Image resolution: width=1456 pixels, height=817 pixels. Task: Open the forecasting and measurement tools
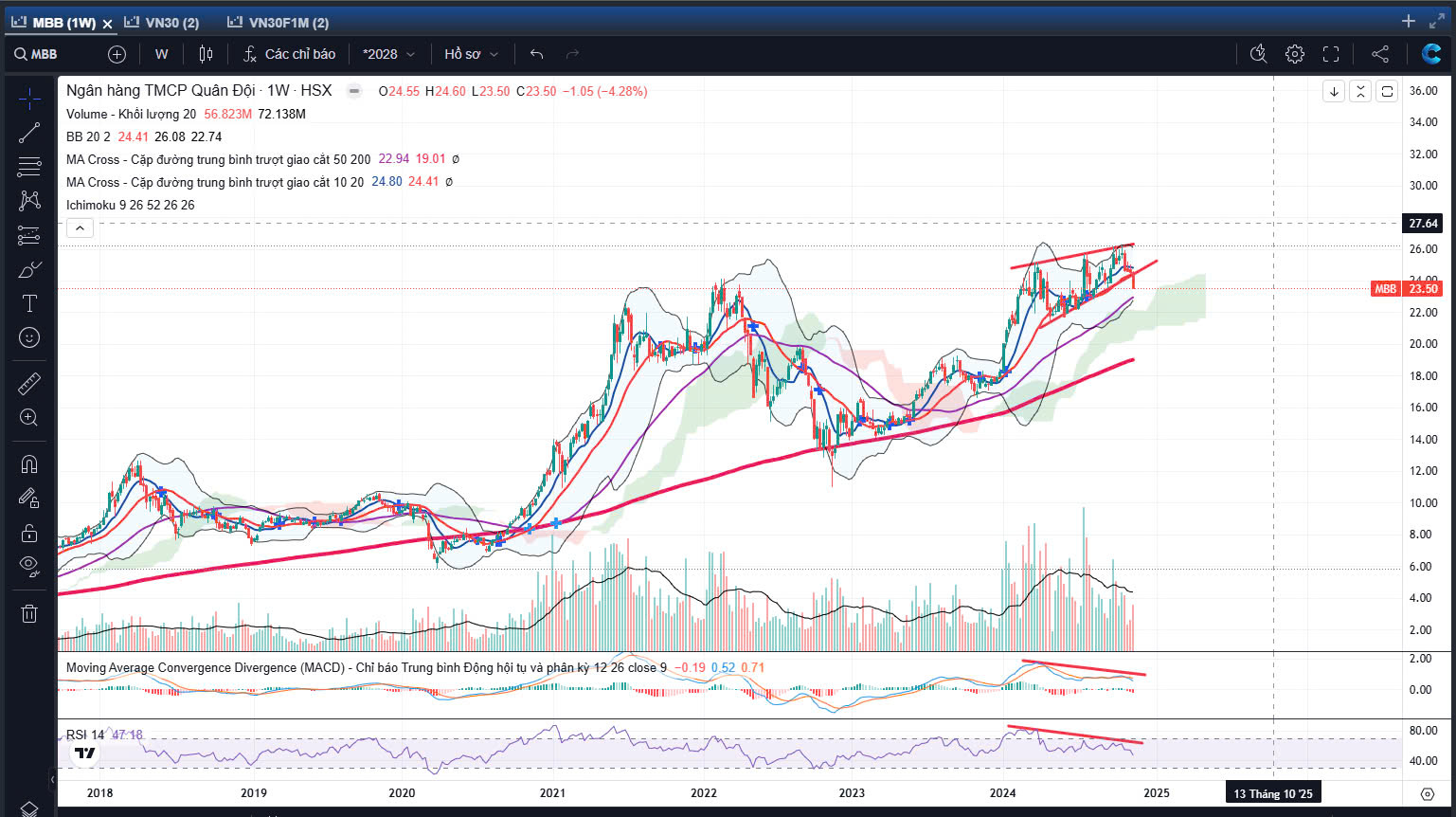point(29,235)
